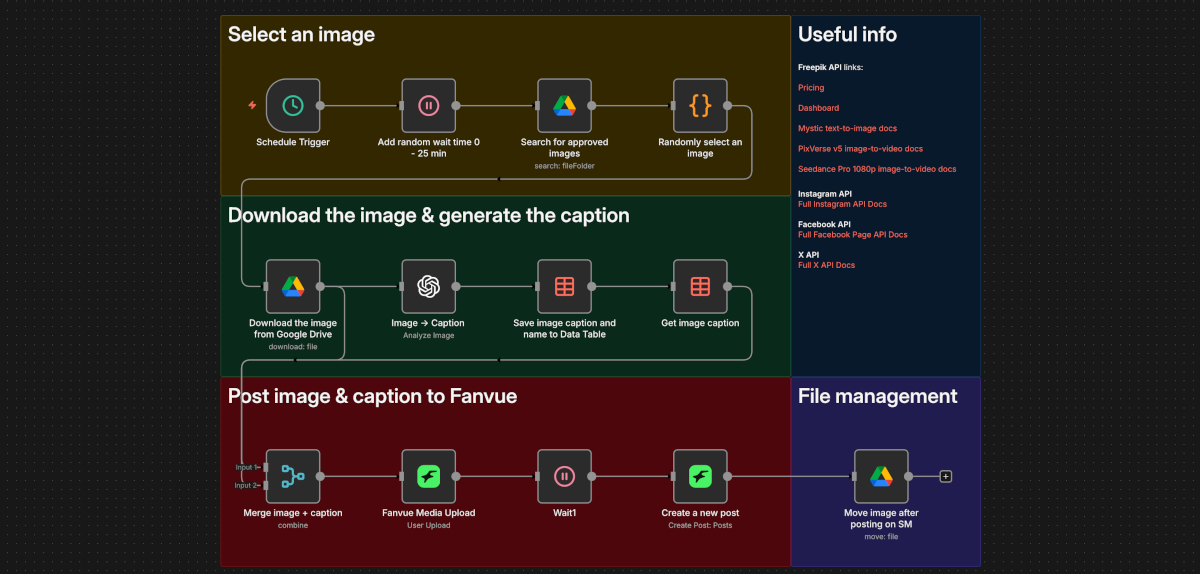The image size is (1200, 574).
Task: Click the search: fileFolder subtitle text
Action: [564, 166]
